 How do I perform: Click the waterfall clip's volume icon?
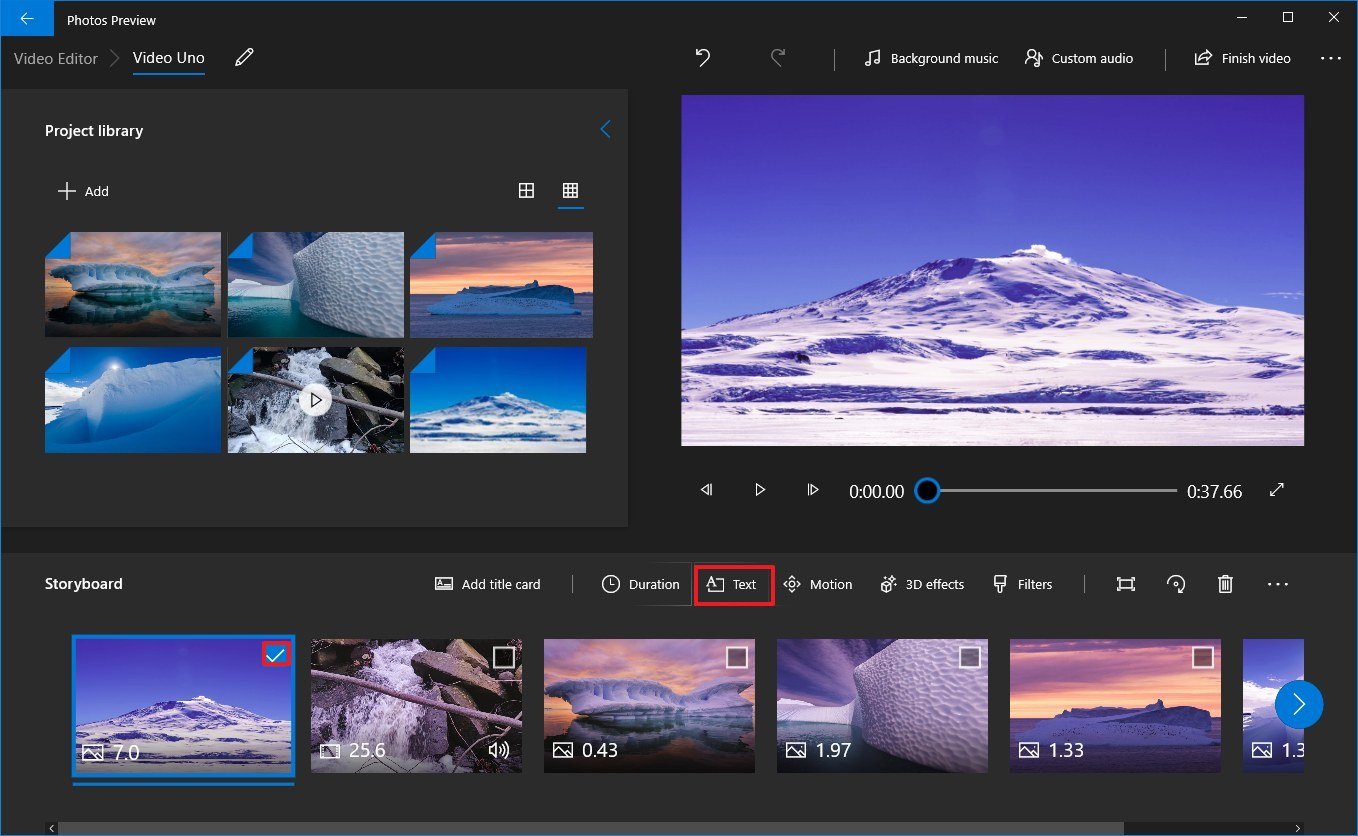point(498,750)
